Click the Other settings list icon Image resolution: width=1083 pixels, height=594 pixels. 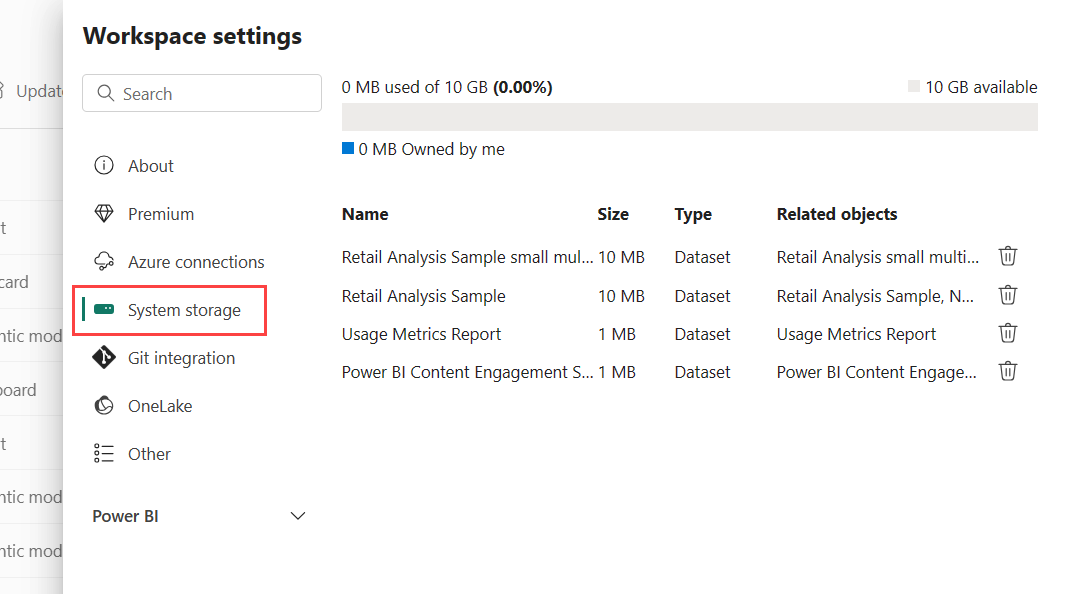pos(104,454)
